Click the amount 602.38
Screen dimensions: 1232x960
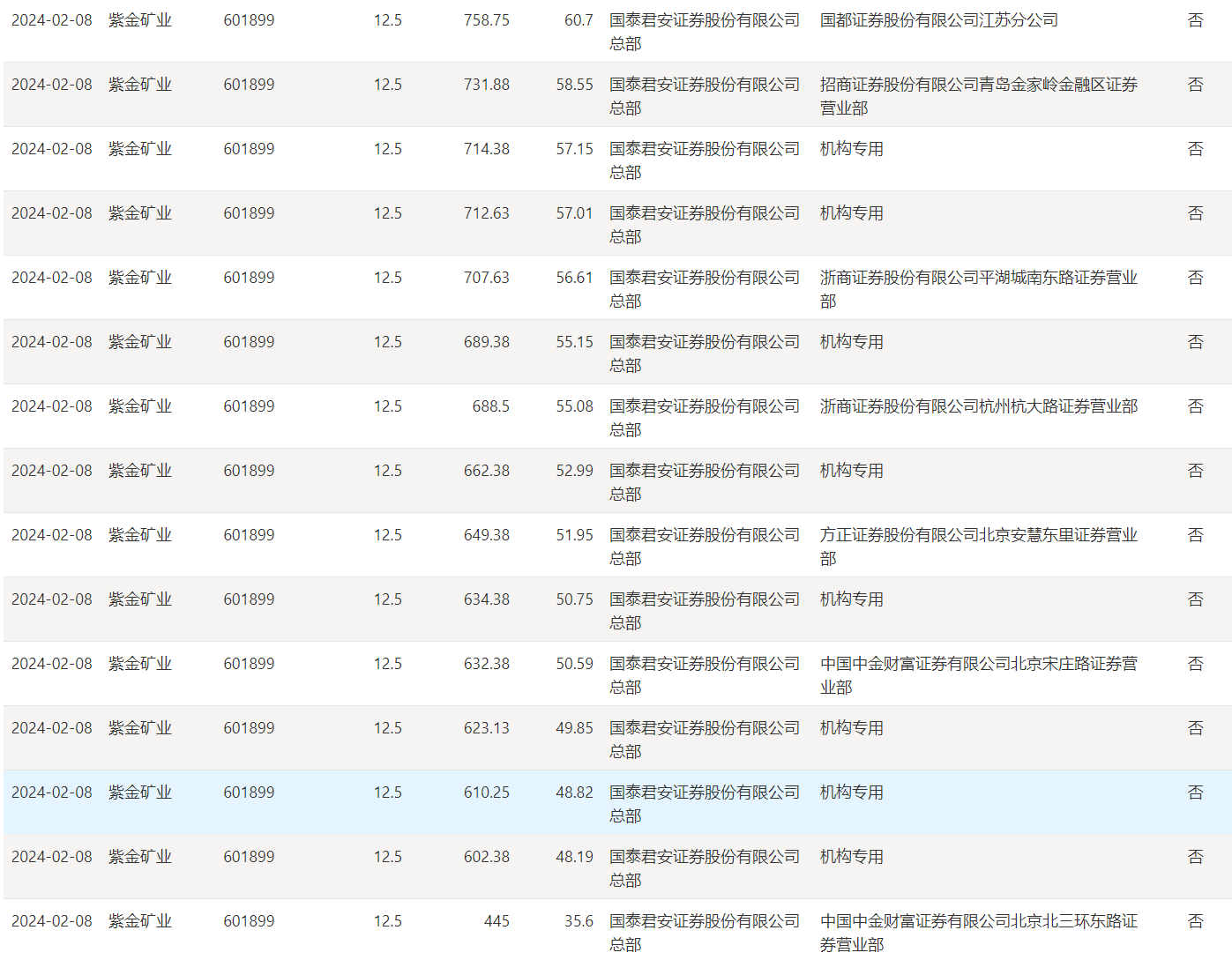[x=487, y=857]
